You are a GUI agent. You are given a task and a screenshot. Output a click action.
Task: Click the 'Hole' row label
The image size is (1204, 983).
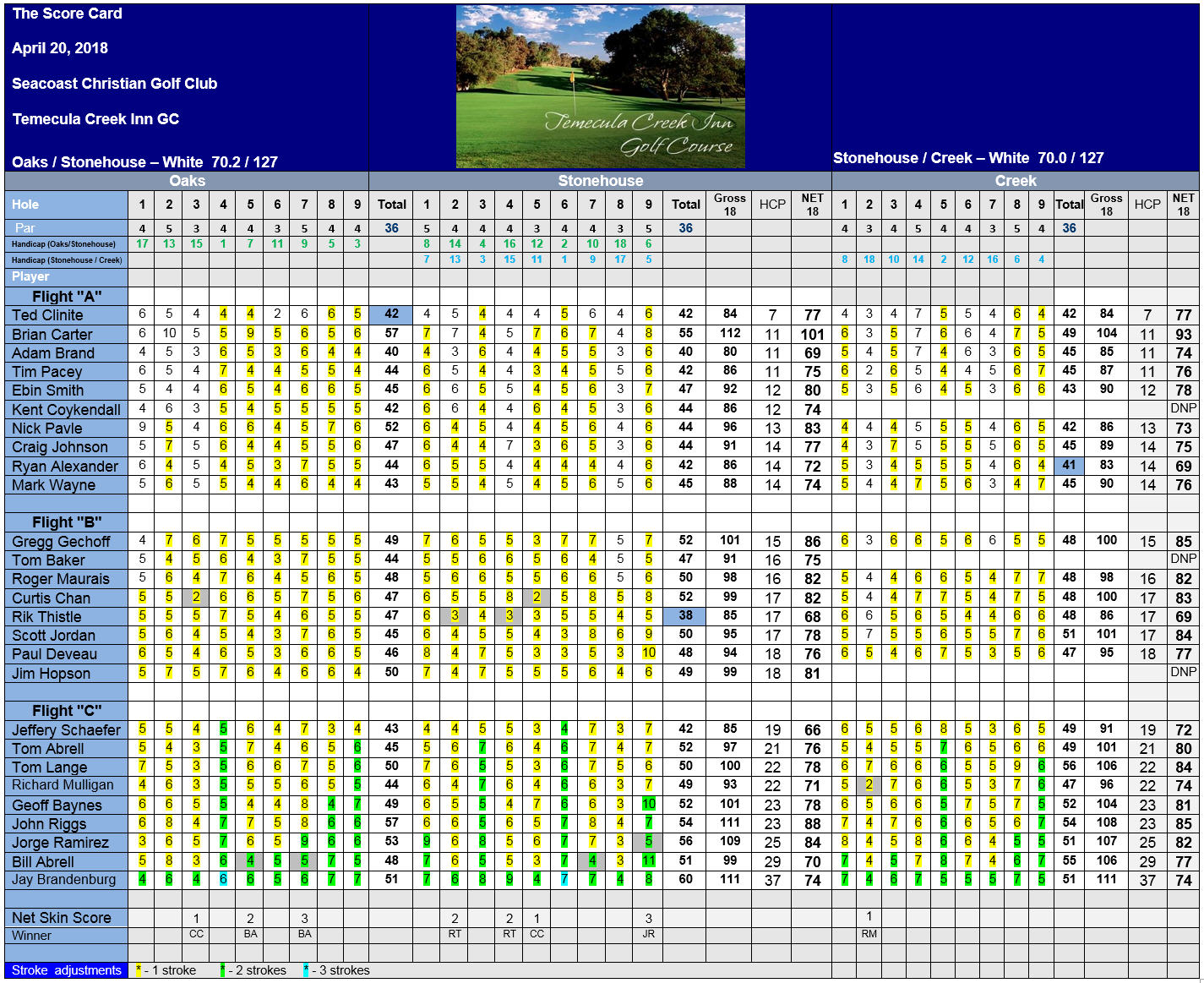point(25,205)
